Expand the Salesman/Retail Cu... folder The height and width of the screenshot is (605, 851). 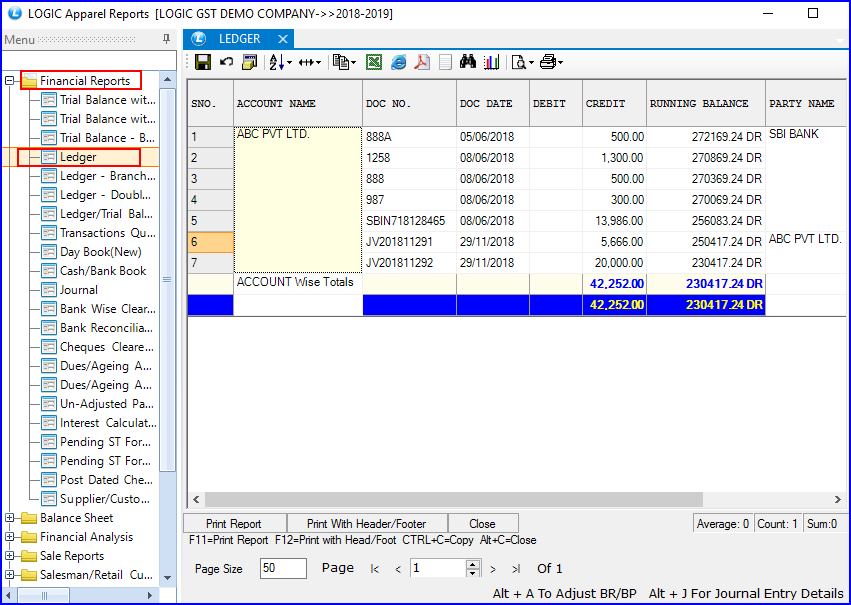pos(9,575)
